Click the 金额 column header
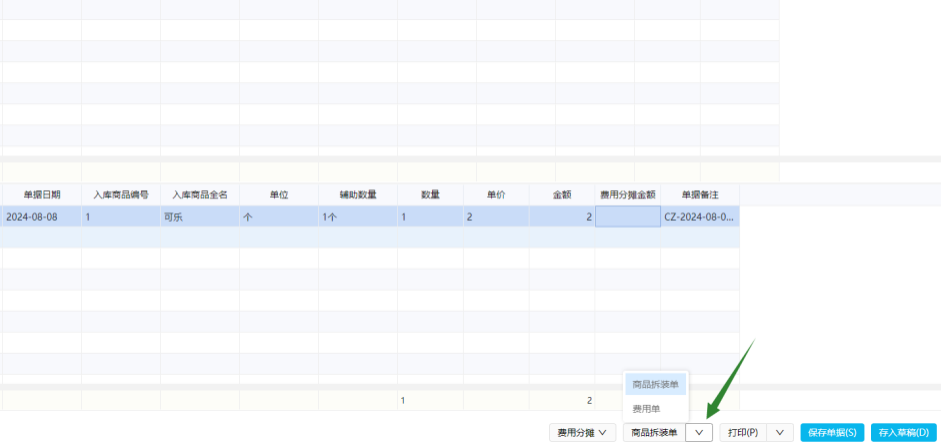 [x=562, y=194]
